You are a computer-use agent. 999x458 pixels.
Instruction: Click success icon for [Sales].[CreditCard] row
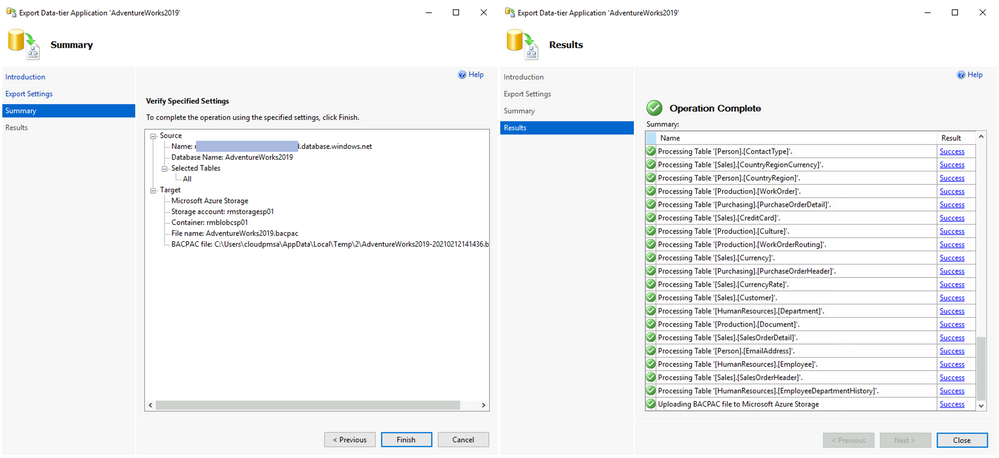coord(650,218)
